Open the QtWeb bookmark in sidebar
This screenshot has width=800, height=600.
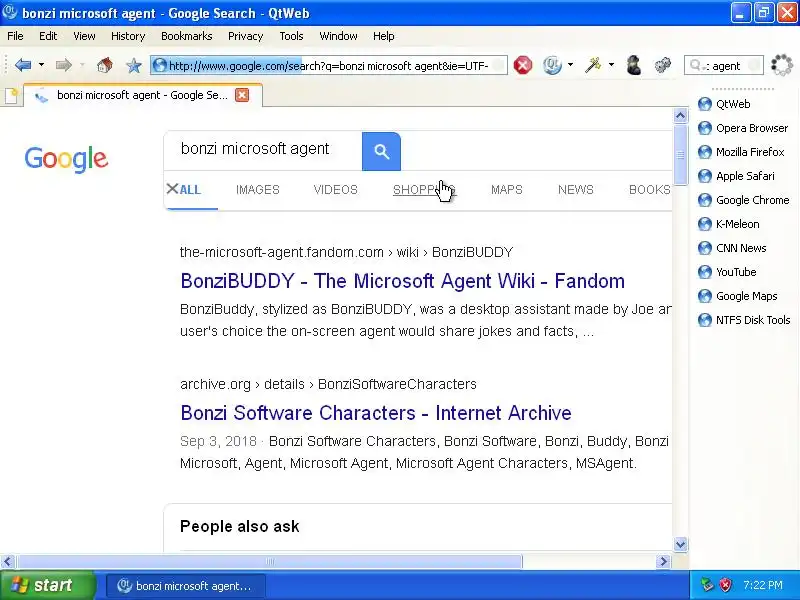[x=724, y=104]
